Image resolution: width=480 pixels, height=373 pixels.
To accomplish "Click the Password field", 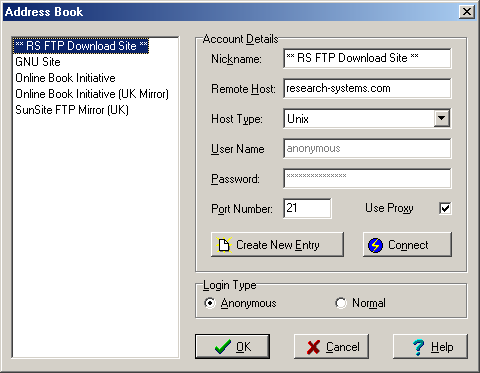I will [367, 178].
